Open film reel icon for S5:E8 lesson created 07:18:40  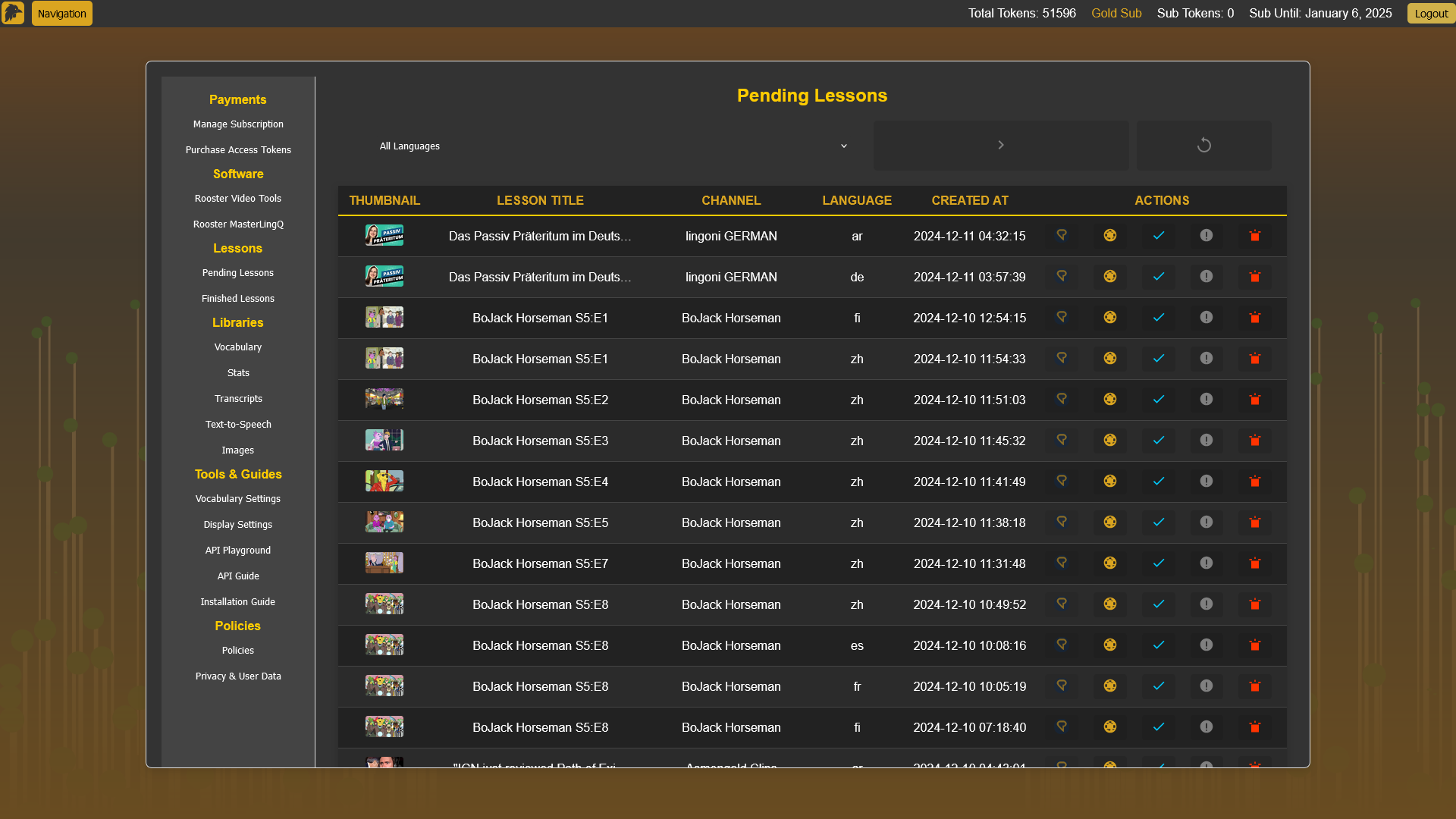[x=1109, y=727]
